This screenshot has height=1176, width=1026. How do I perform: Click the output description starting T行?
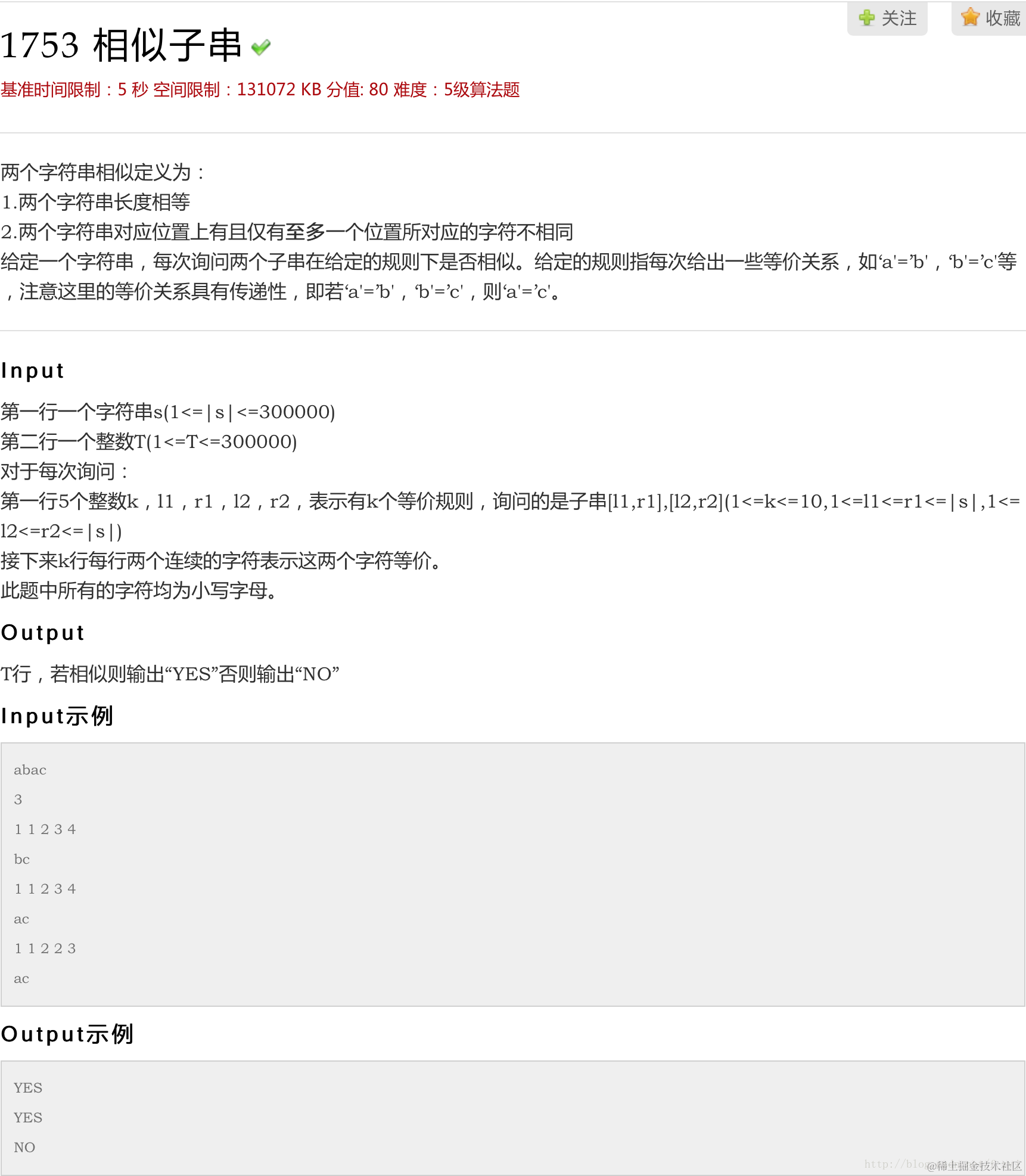point(170,674)
